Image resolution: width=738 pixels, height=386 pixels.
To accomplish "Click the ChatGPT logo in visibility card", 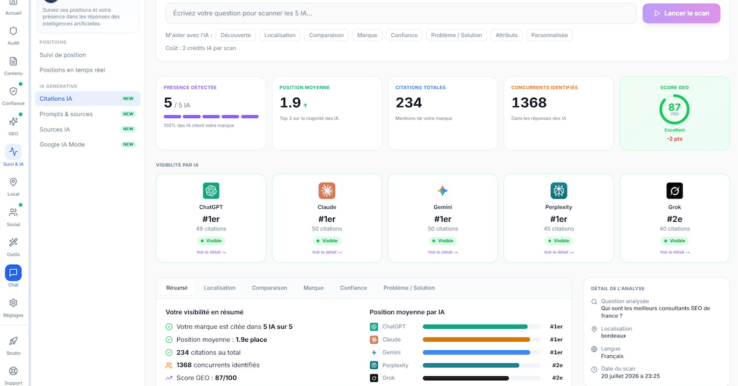I will [x=211, y=191].
